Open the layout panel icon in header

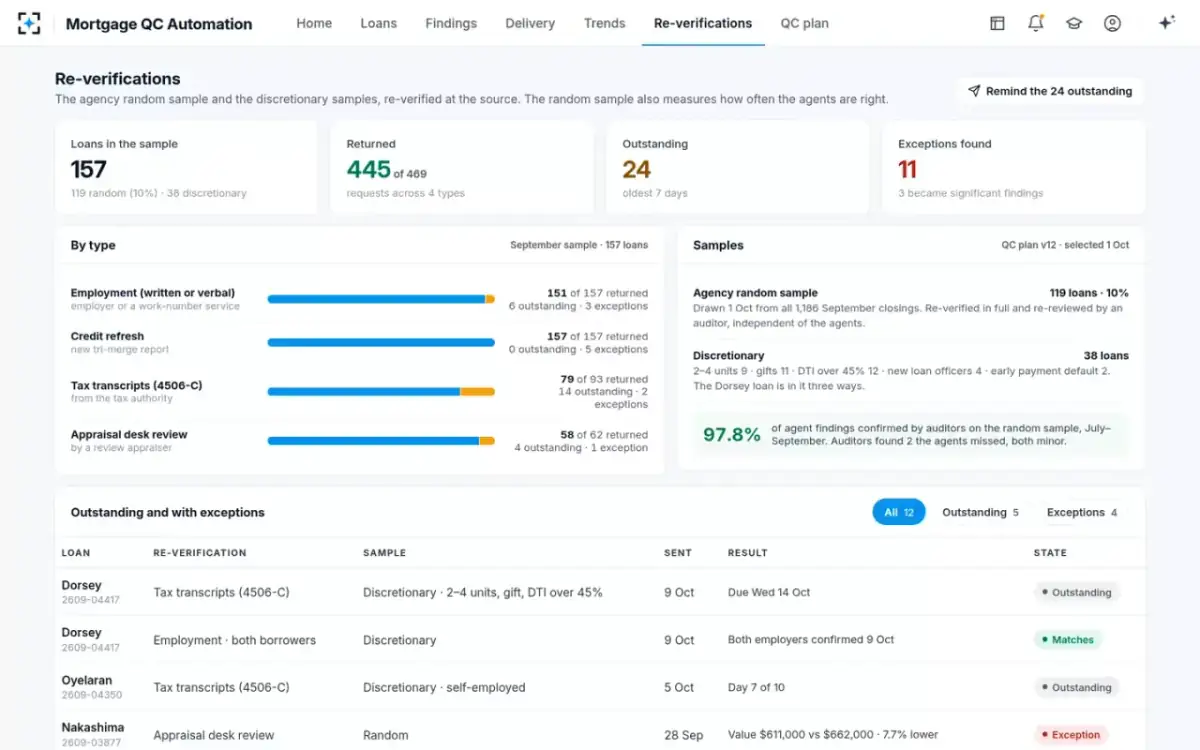pyautogui.click(x=997, y=23)
